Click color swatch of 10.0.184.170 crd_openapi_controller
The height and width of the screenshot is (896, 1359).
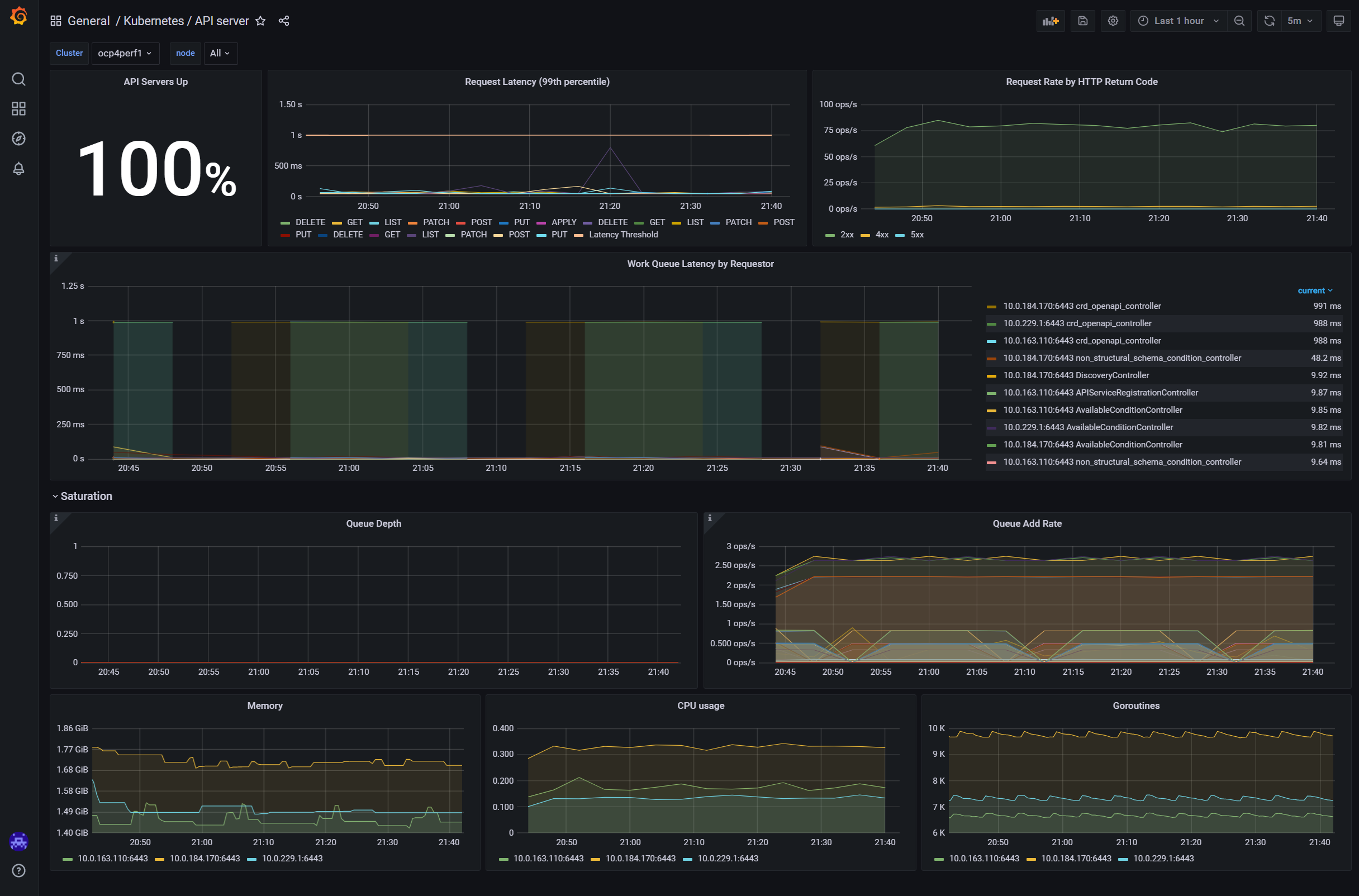tap(991, 307)
